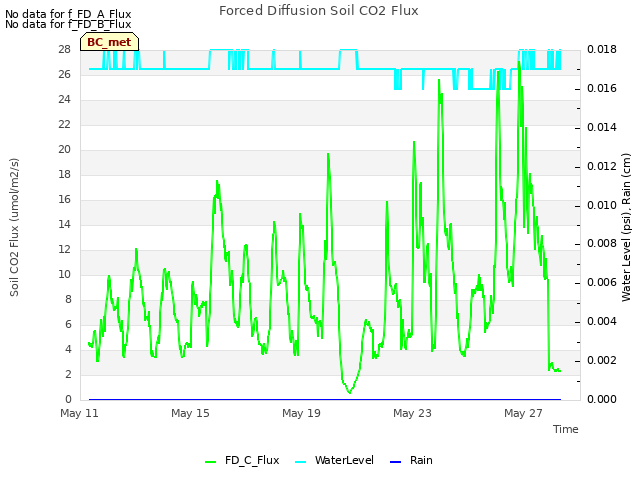
Task: Click right axis tick value 0.016
Action: coord(602,89)
